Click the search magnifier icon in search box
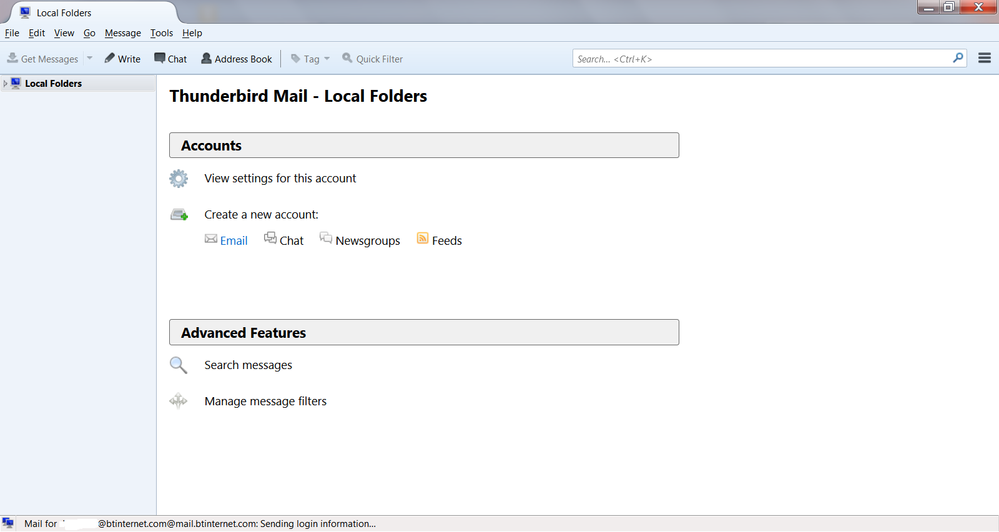The height and width of the screenshot is (532, 999). [958, 58]
